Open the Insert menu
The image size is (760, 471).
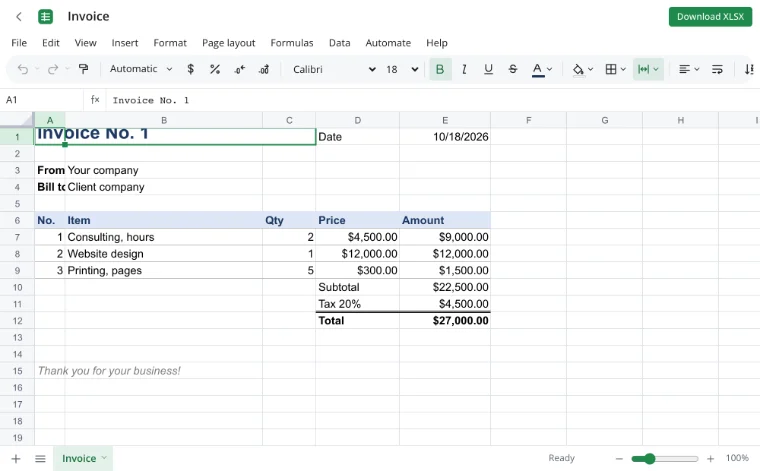coord(125,43)
